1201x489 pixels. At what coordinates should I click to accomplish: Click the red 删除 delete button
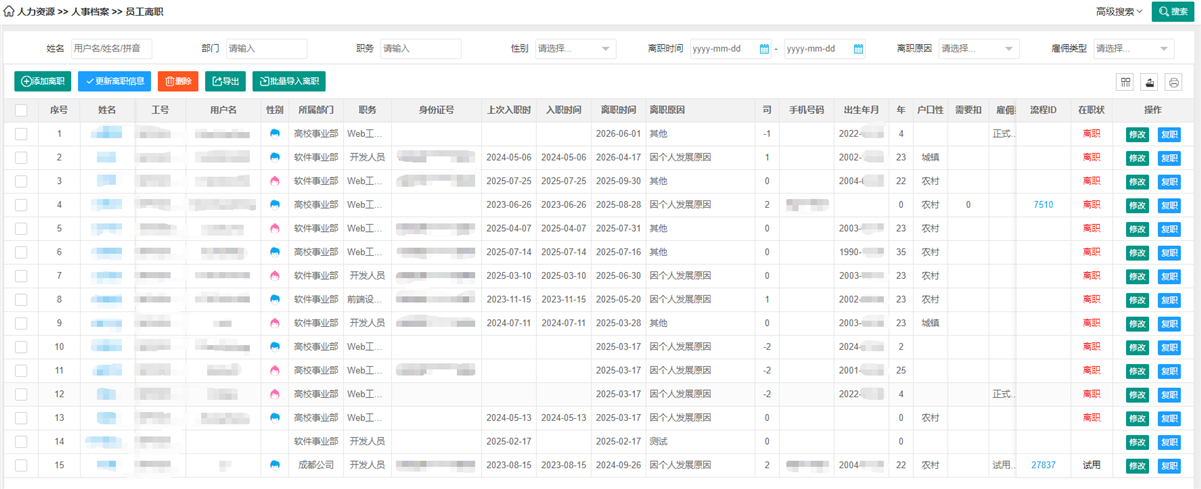178,82
